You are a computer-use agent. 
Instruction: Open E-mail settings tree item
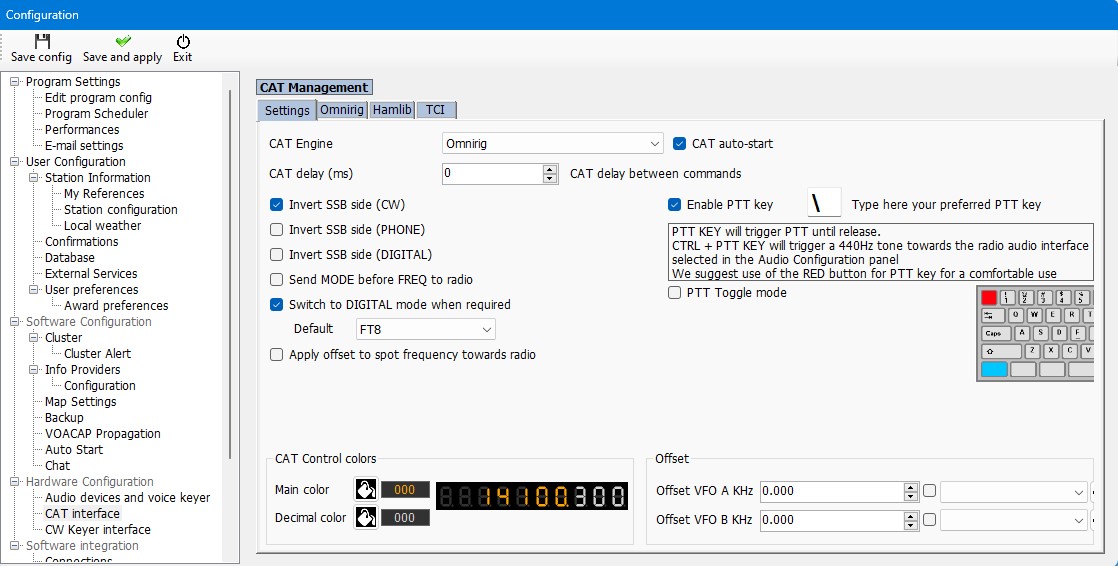[x=84, y=145]
